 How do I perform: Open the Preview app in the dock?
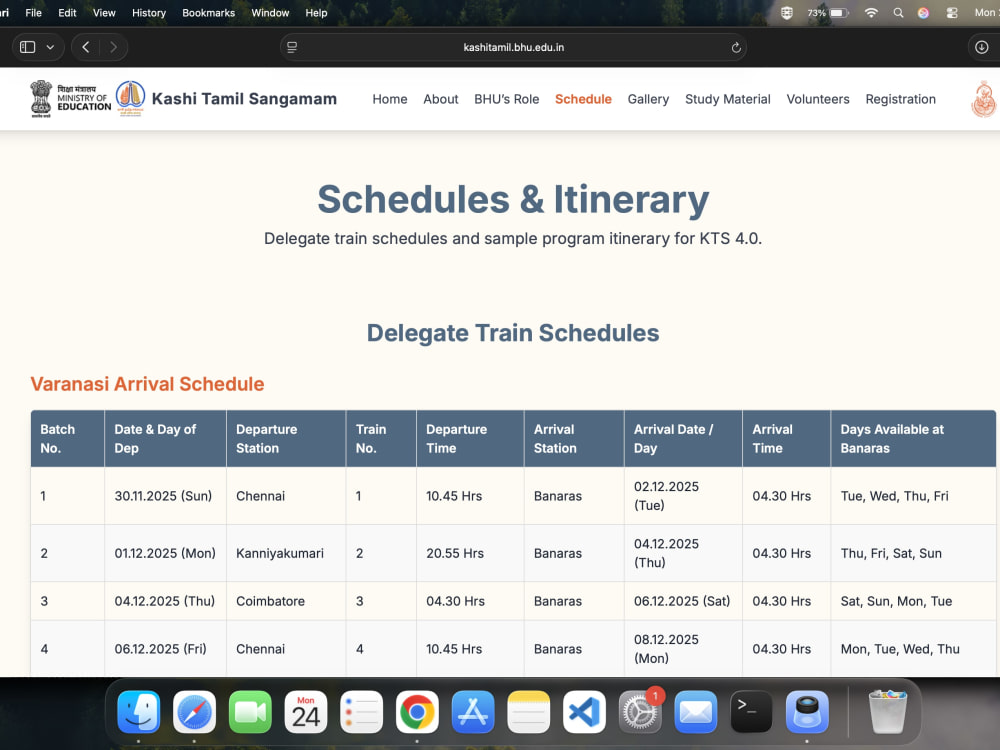(x=807, y=712)
